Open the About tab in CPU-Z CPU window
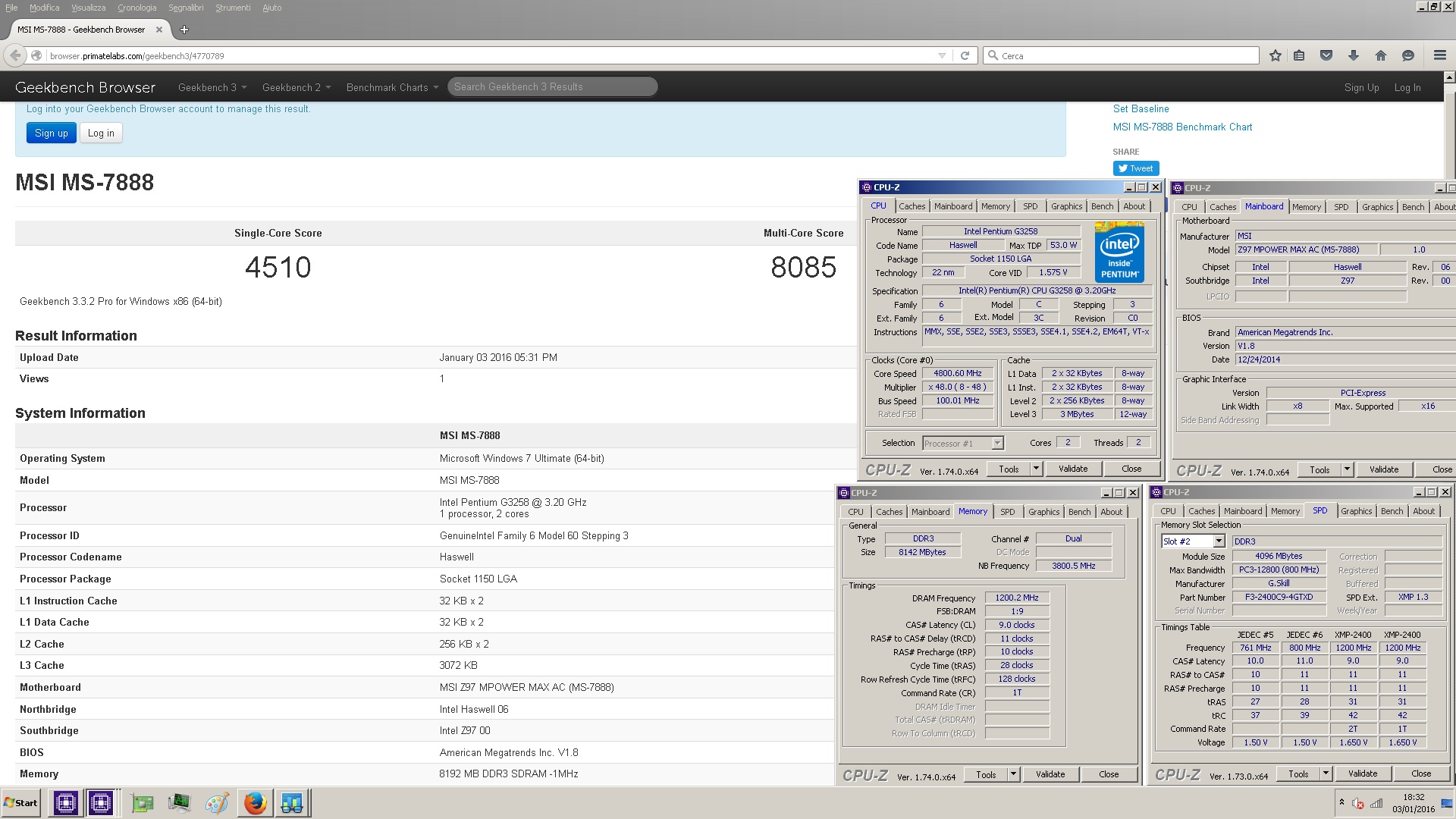The image size is (1456, 819). tap(1134, 206)
